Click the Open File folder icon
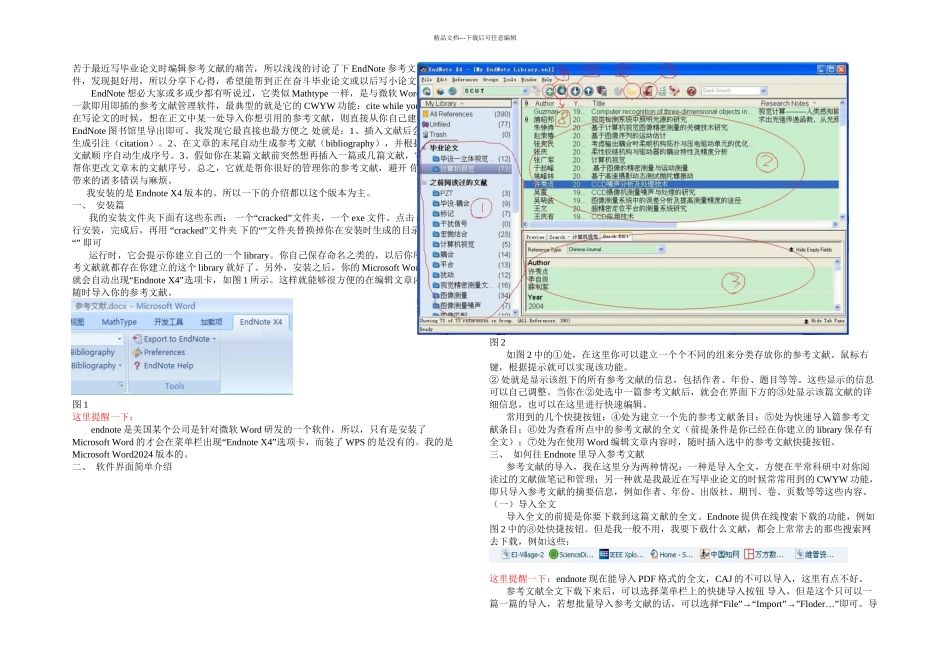950x672 pixels. pyautogui.click(x=631, y=91)
